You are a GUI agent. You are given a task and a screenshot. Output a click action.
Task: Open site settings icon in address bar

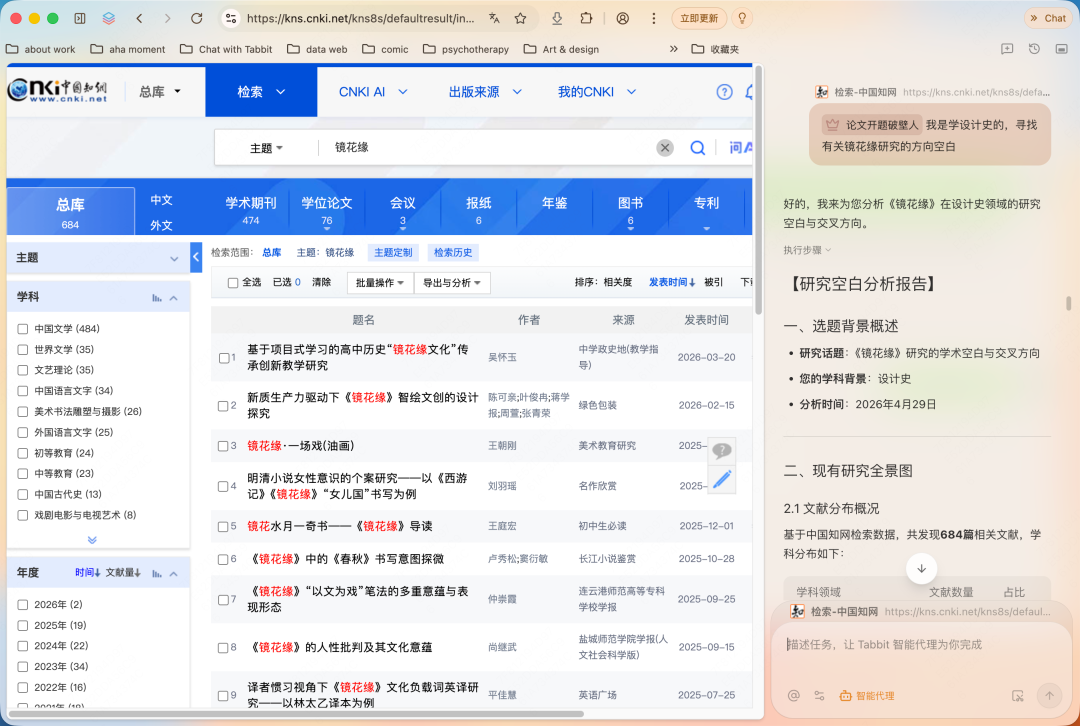point(231,19)
